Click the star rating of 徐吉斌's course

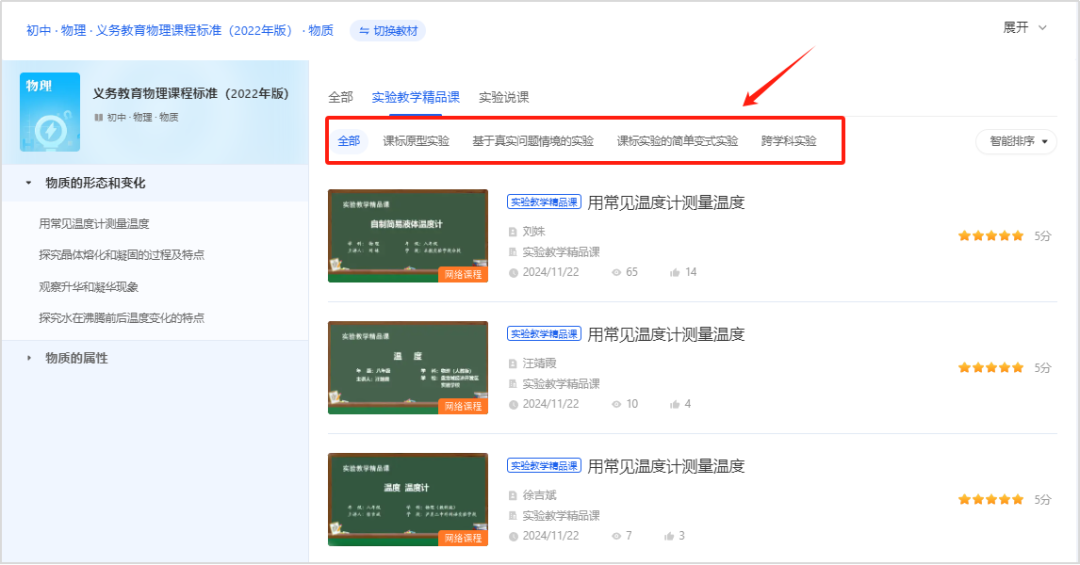[990, 499]
